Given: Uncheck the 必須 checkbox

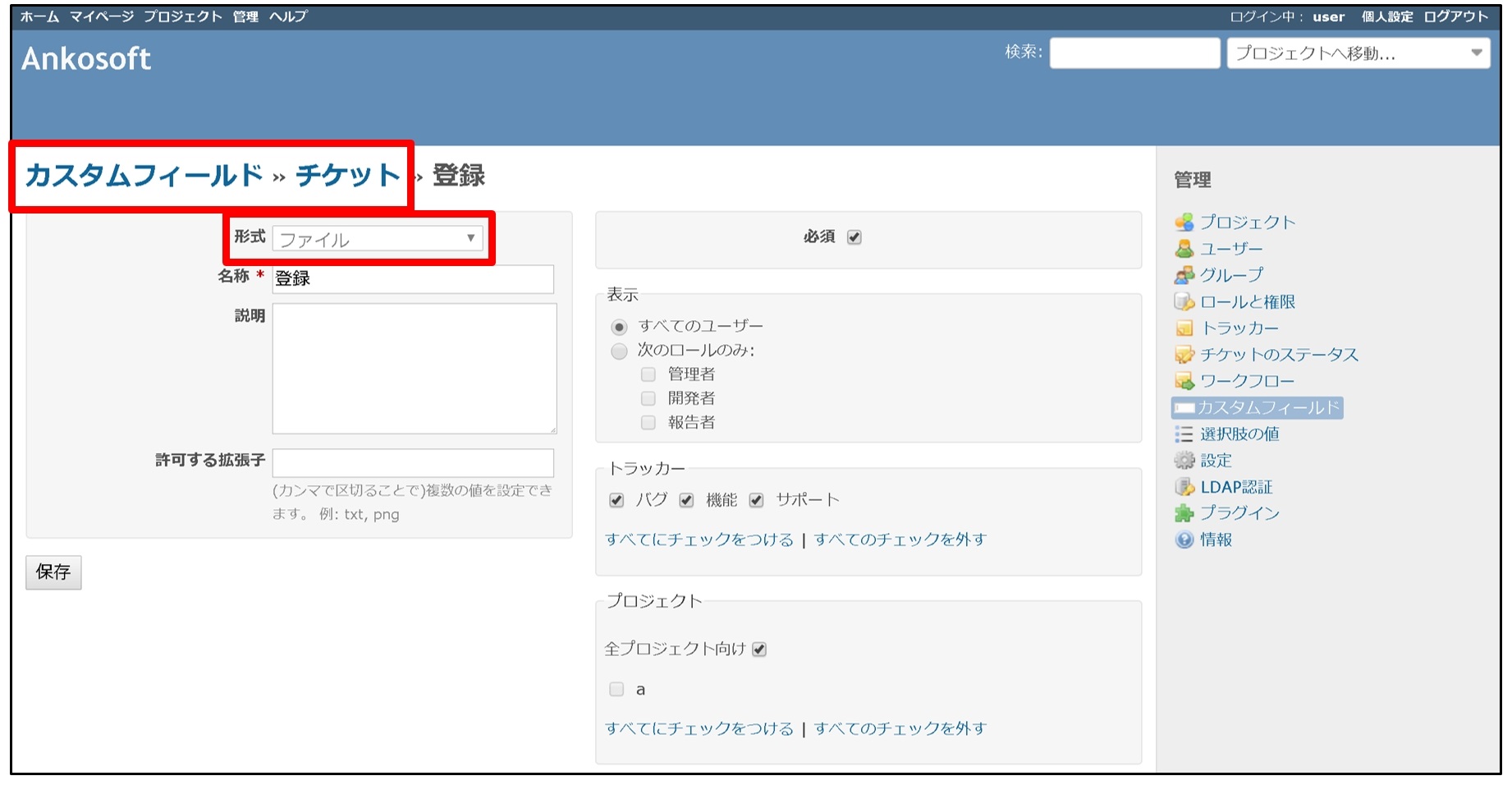Looking at the screenshot, I should [x=854, y=236].
